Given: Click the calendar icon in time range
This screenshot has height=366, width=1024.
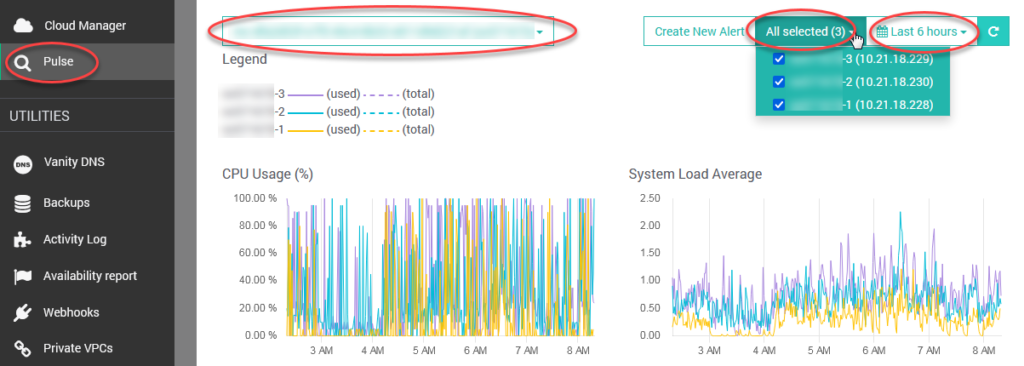Looking at the screenshot, I should 882,31.
